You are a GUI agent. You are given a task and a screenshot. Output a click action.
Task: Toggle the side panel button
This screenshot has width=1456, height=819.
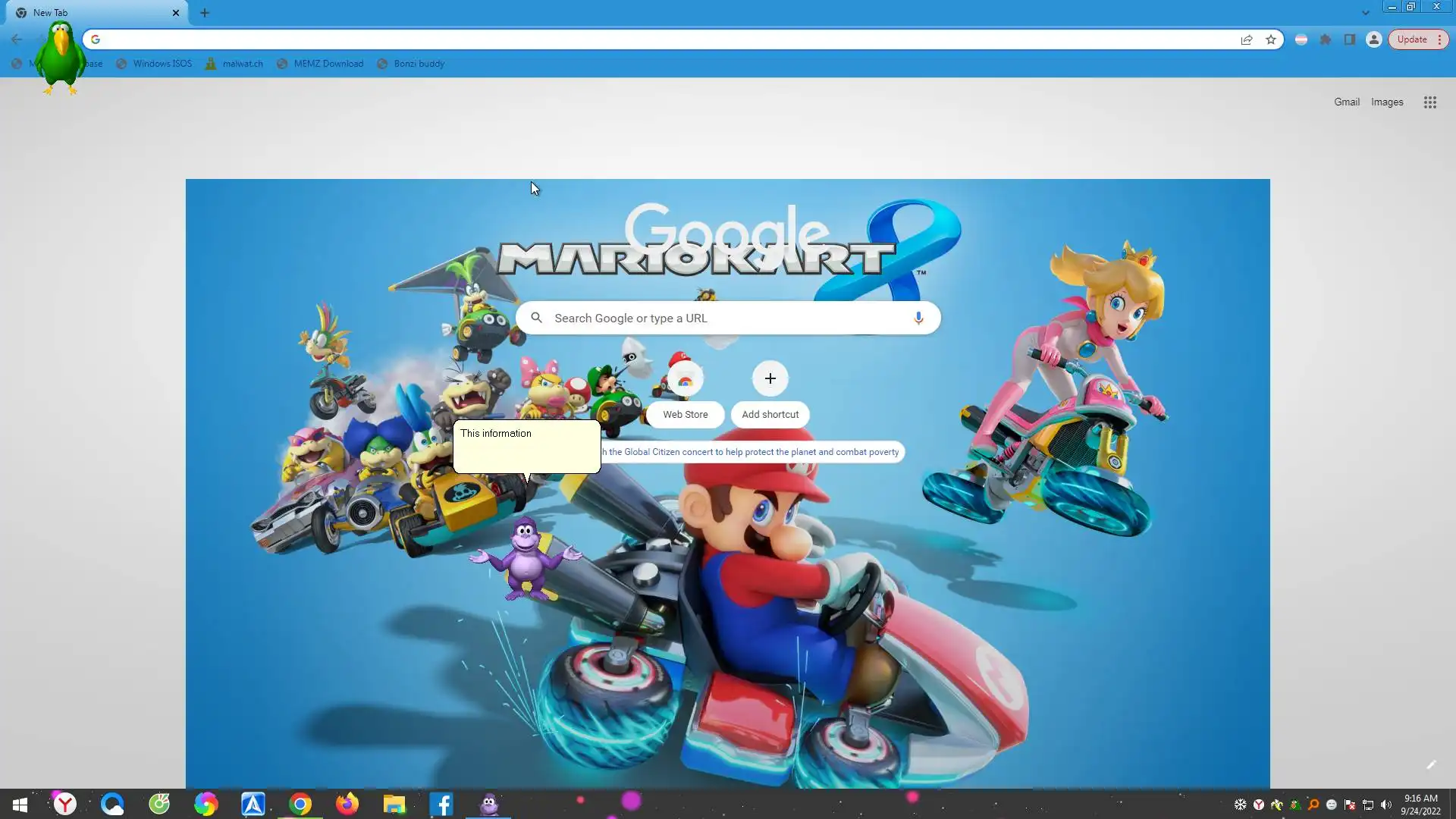tap(1350, 39)
